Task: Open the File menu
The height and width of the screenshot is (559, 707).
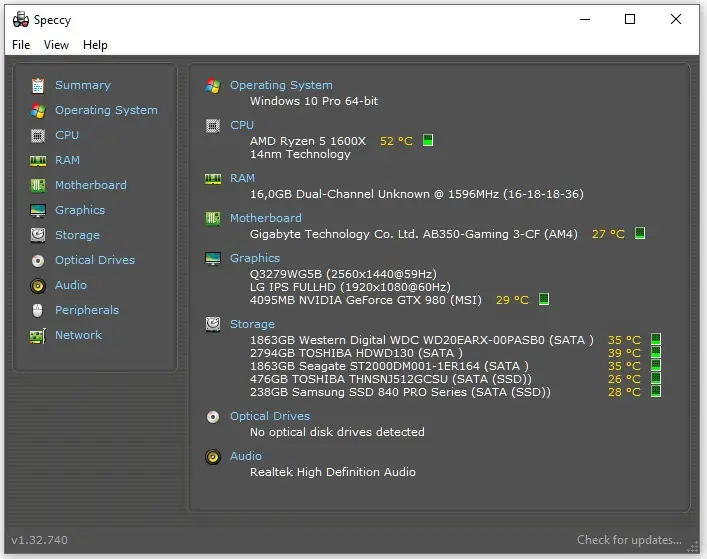Action: [21, 45]
